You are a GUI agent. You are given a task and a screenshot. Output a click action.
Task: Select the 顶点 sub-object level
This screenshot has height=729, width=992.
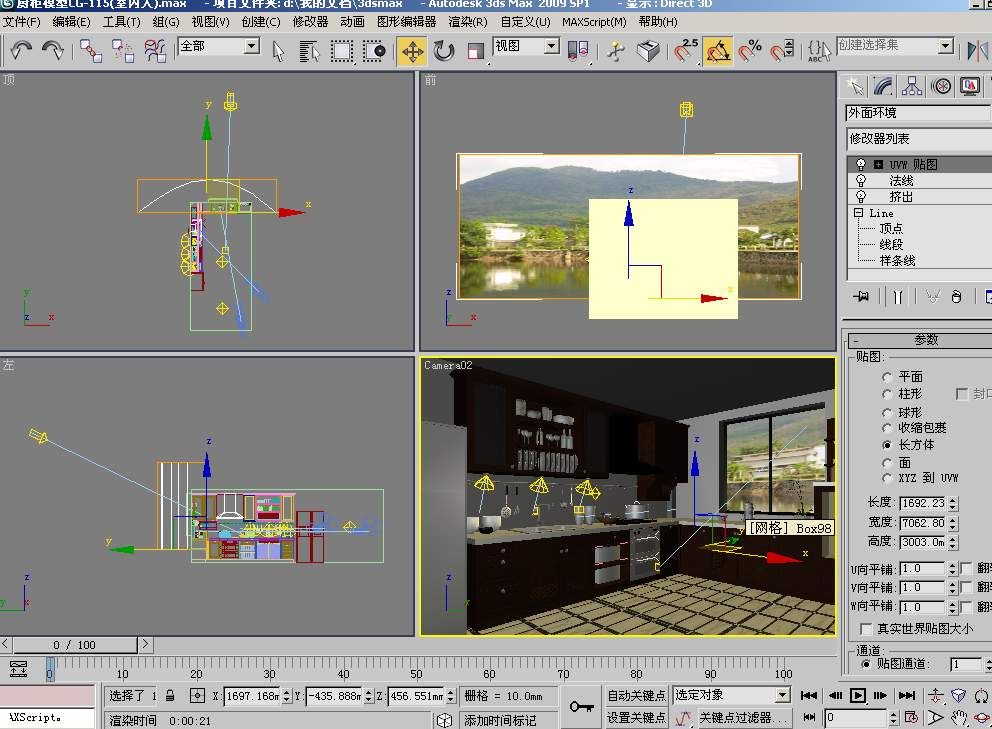[x=891, y=228]
